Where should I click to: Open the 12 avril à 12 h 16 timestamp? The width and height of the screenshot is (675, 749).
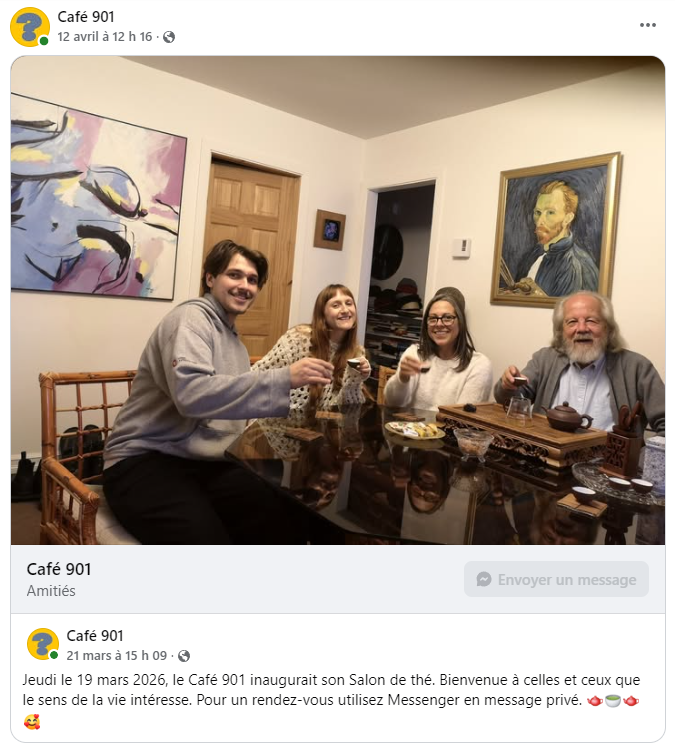[x=105, y=37]
